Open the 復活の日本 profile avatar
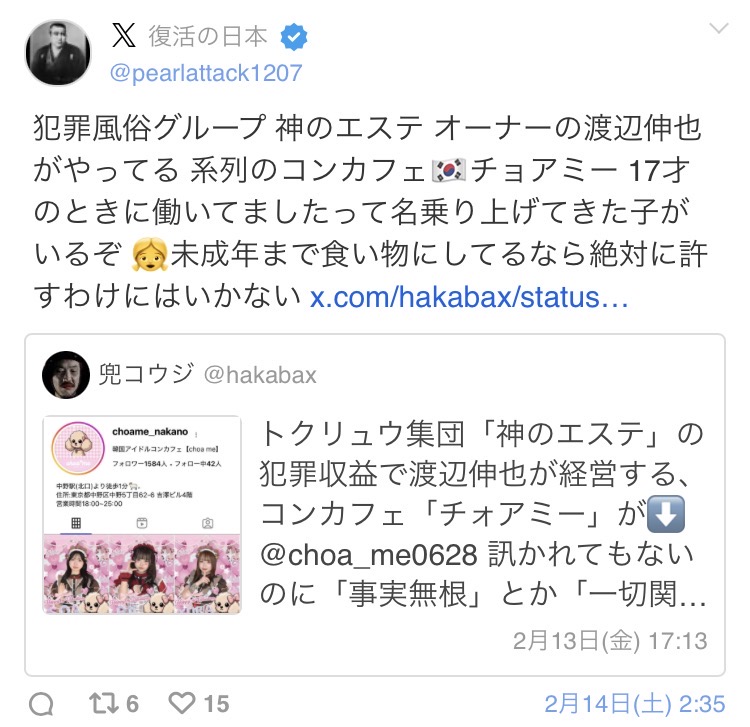 pyautogui.click(x=58, y=53)
